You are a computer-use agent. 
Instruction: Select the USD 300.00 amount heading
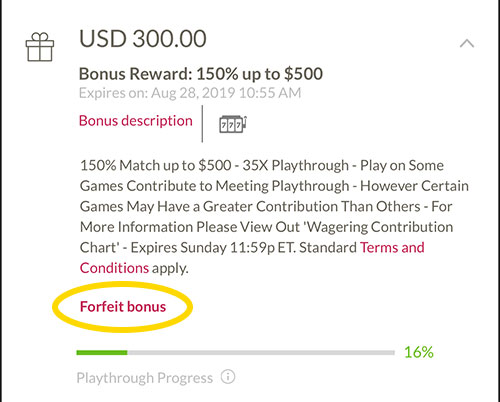pos(143,39)
